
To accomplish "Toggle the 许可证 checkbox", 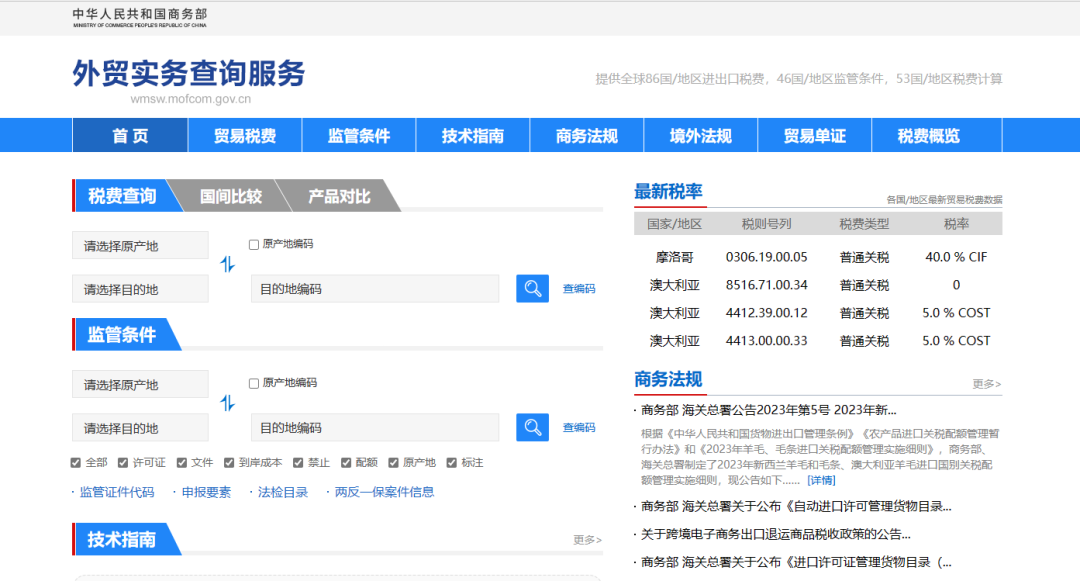I will pos(124,463).
